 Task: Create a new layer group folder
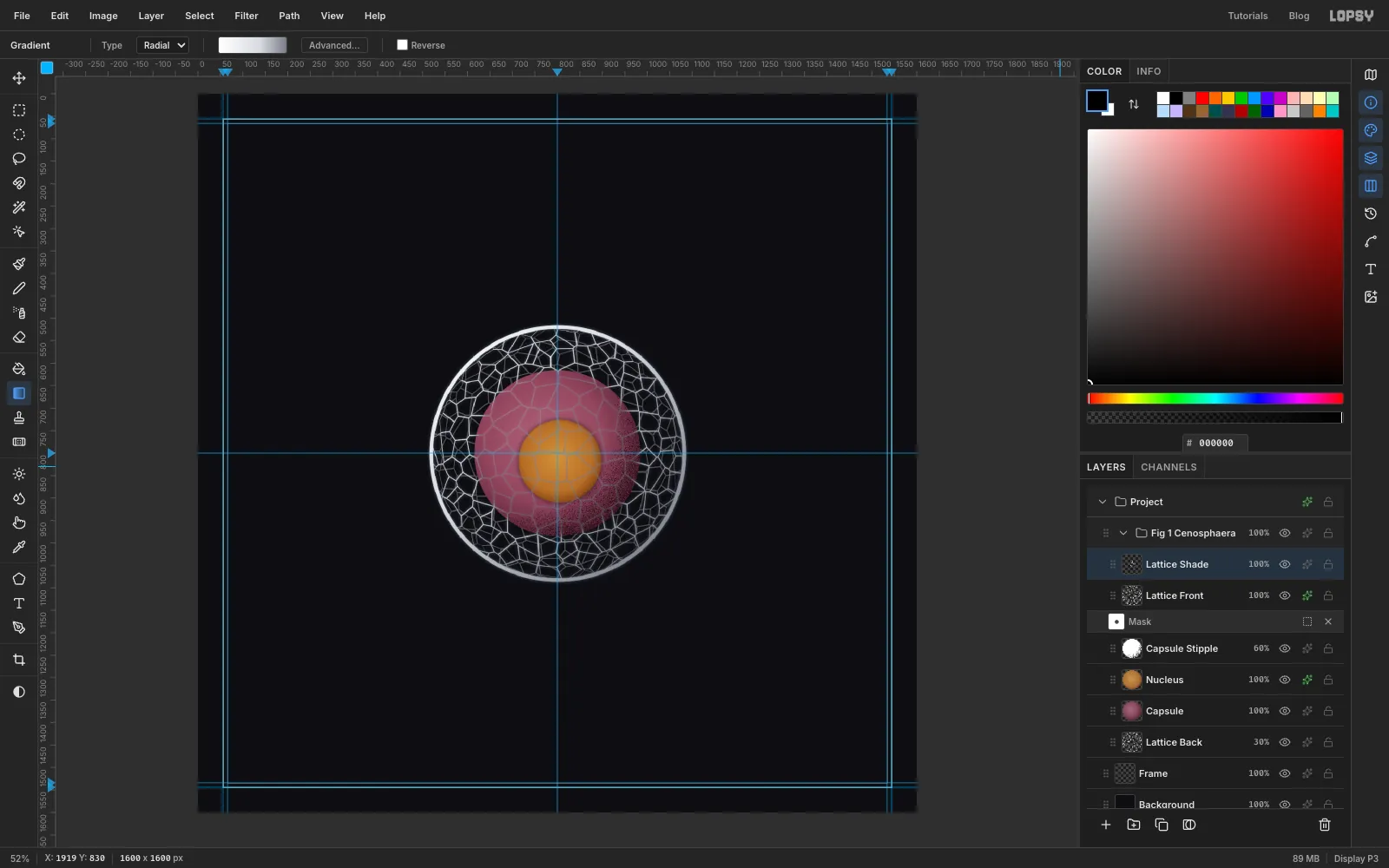click(1134, 825)
